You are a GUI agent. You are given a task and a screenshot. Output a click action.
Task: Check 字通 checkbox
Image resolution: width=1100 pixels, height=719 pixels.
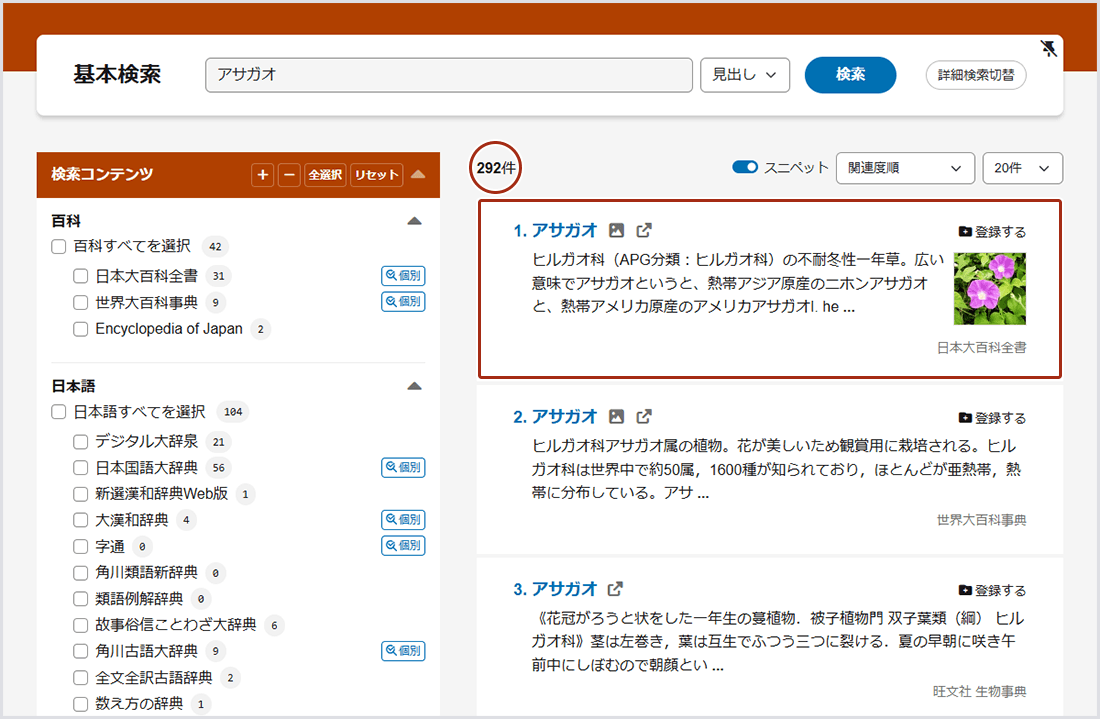click(x=81, y=546)
